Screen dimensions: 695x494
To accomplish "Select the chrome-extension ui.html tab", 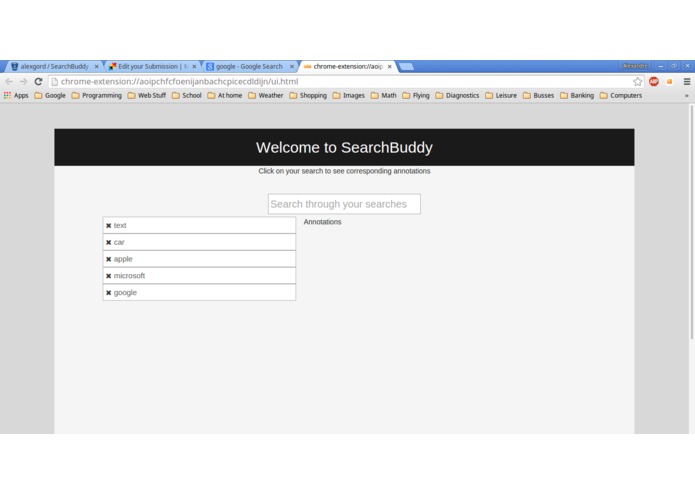I will (347, 66).
